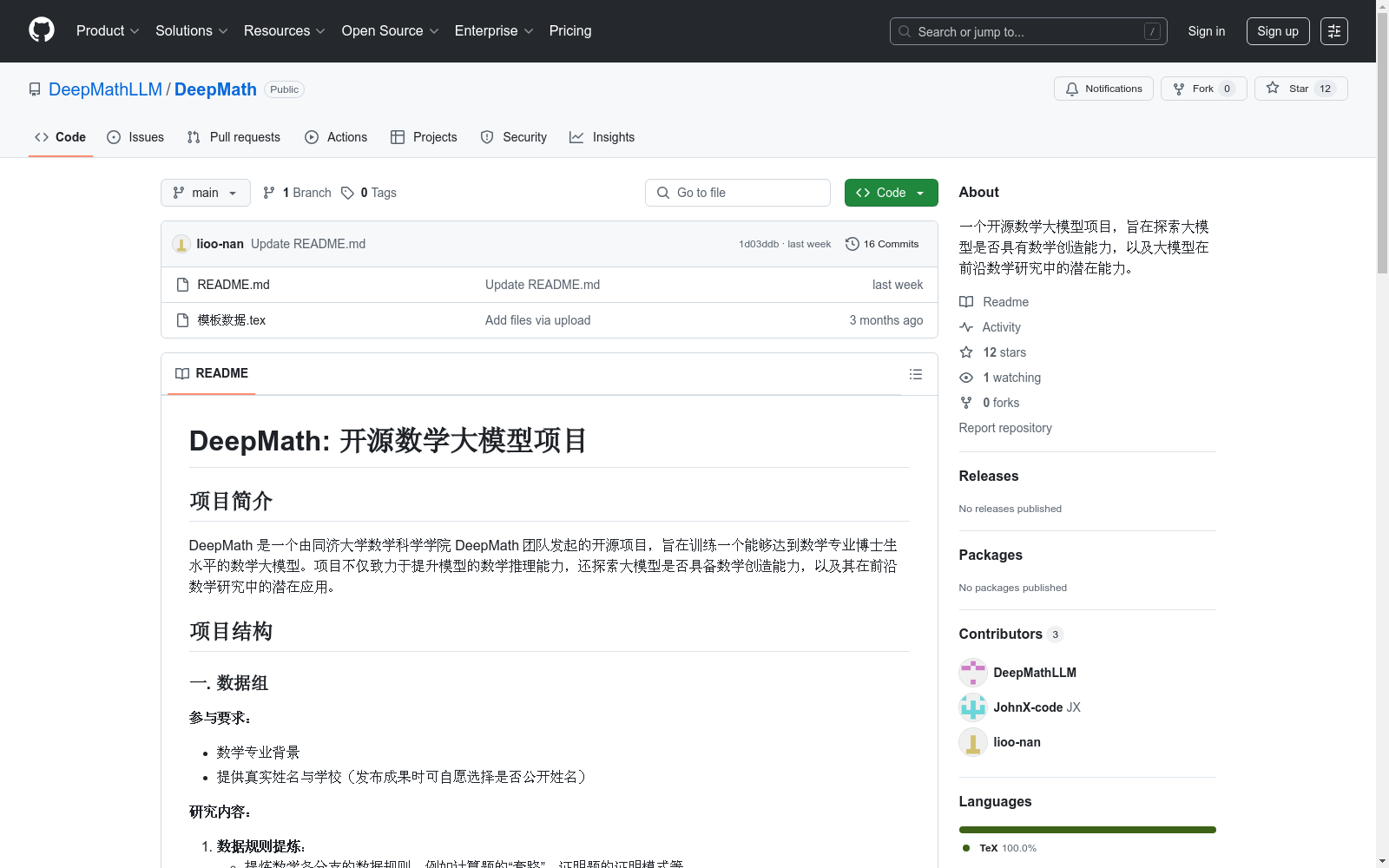Switch to the Actions tab
The image size is (1389, 868).
(336, 137)
